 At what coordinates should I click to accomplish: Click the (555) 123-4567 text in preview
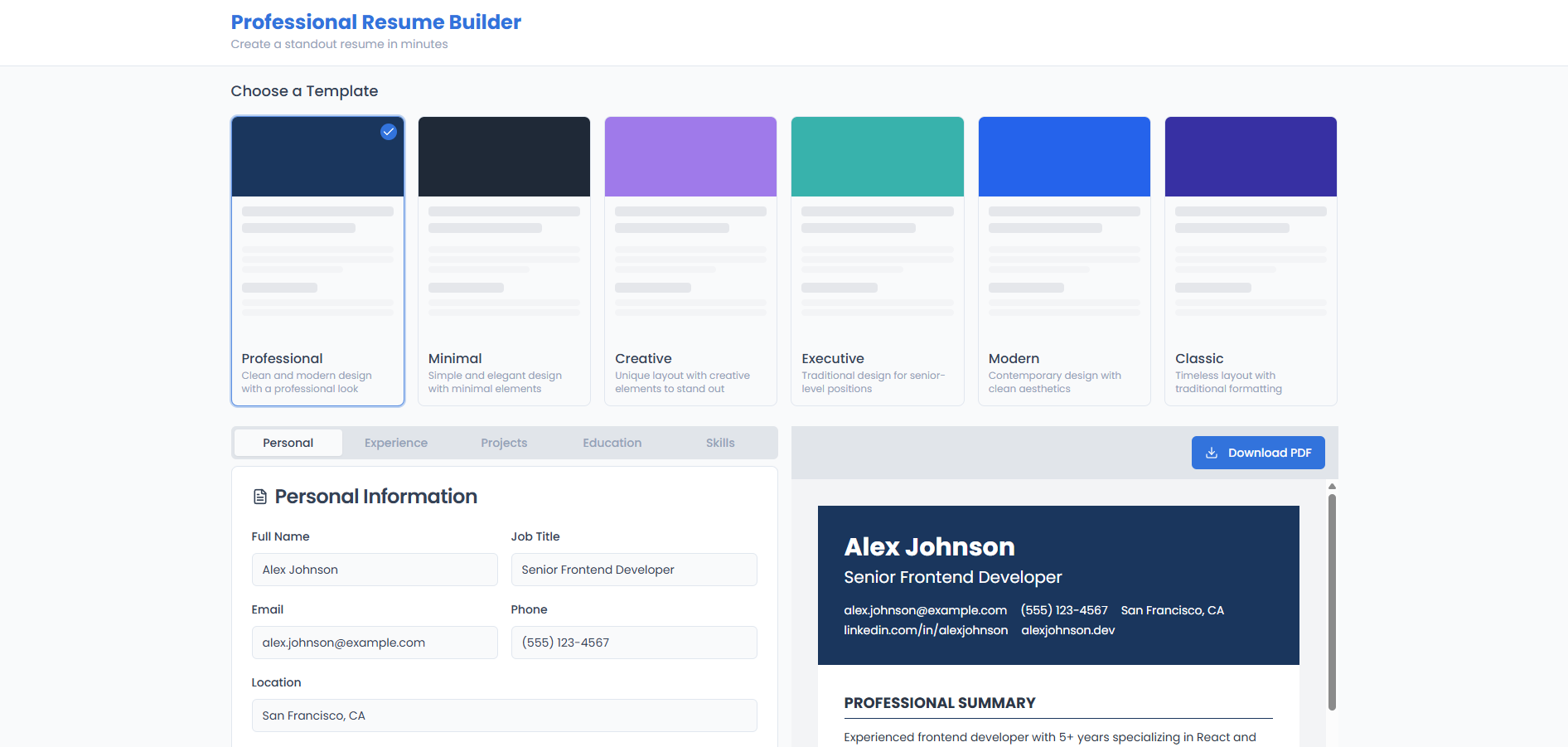tap(1064, 610)
